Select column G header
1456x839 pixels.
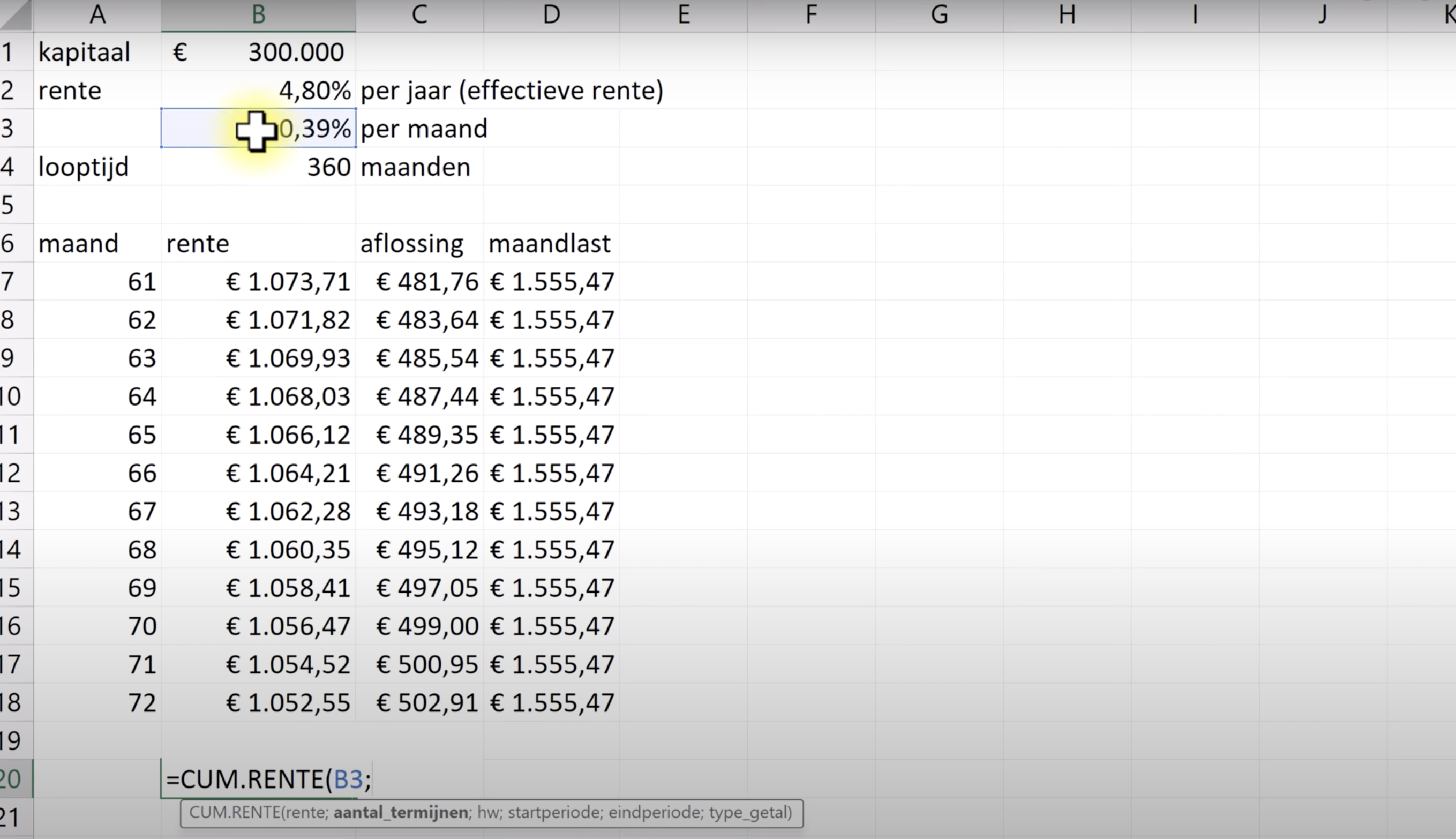tap(939, 15)
